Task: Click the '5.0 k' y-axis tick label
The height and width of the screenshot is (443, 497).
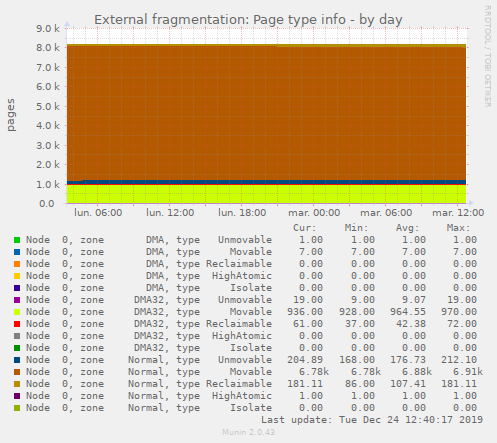Action: [48, 107]
